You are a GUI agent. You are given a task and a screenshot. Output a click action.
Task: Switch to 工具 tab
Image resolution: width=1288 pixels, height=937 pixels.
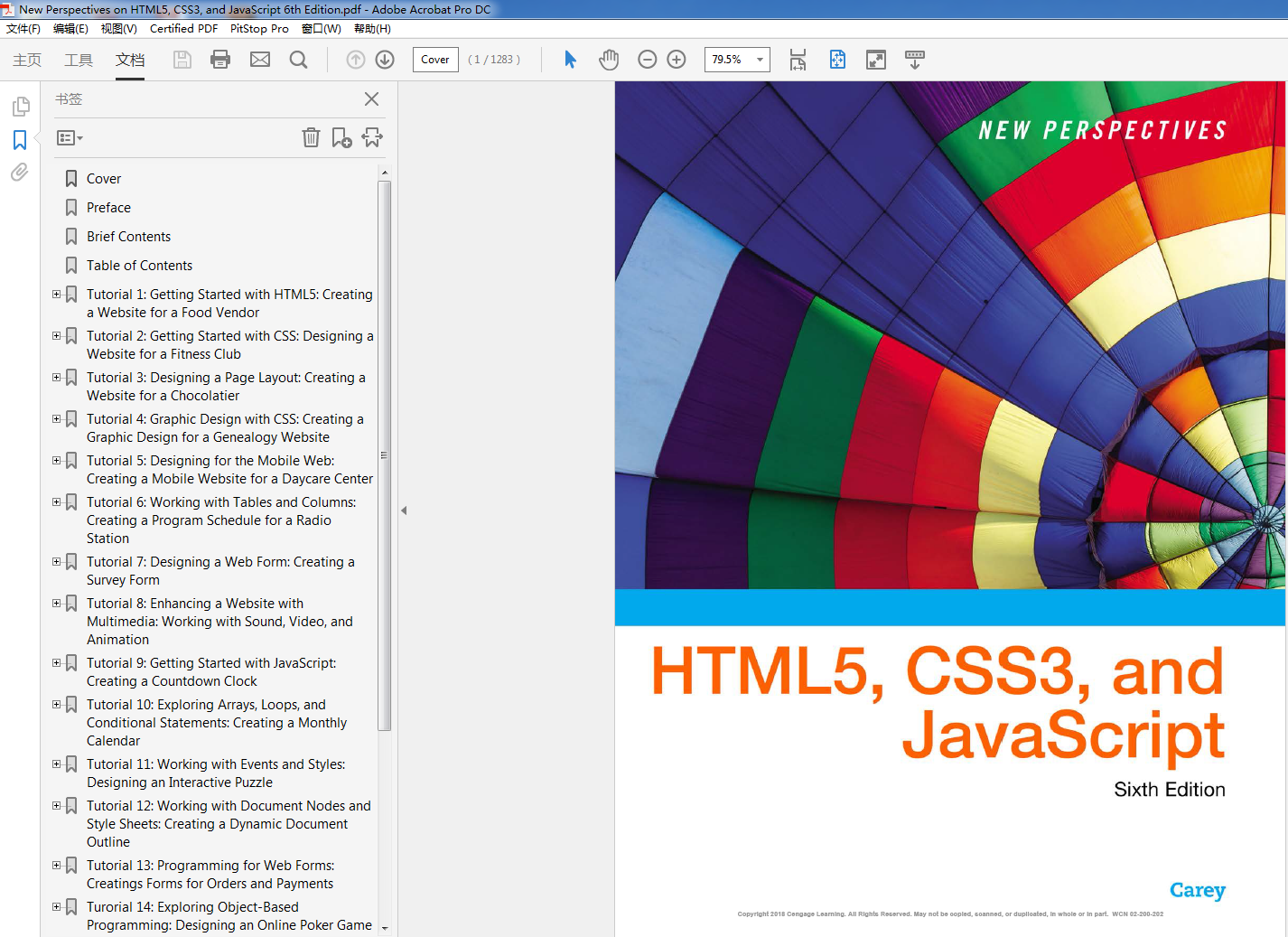pos(79,60)
